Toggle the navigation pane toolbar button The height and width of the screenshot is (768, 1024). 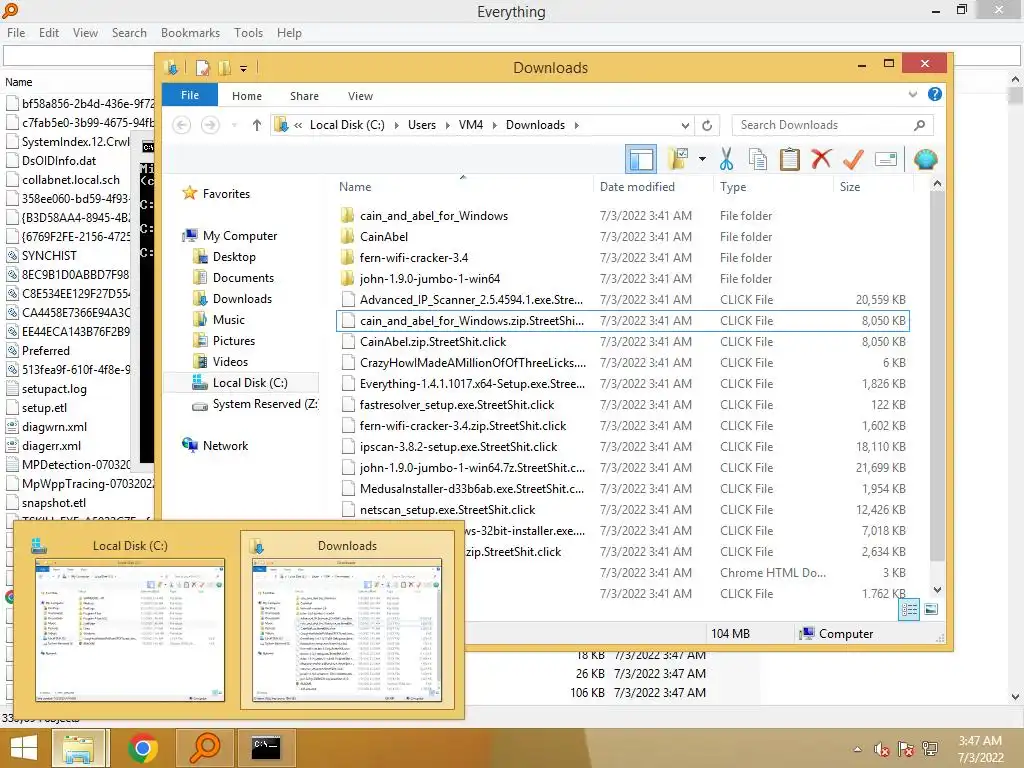coord(641,159)
